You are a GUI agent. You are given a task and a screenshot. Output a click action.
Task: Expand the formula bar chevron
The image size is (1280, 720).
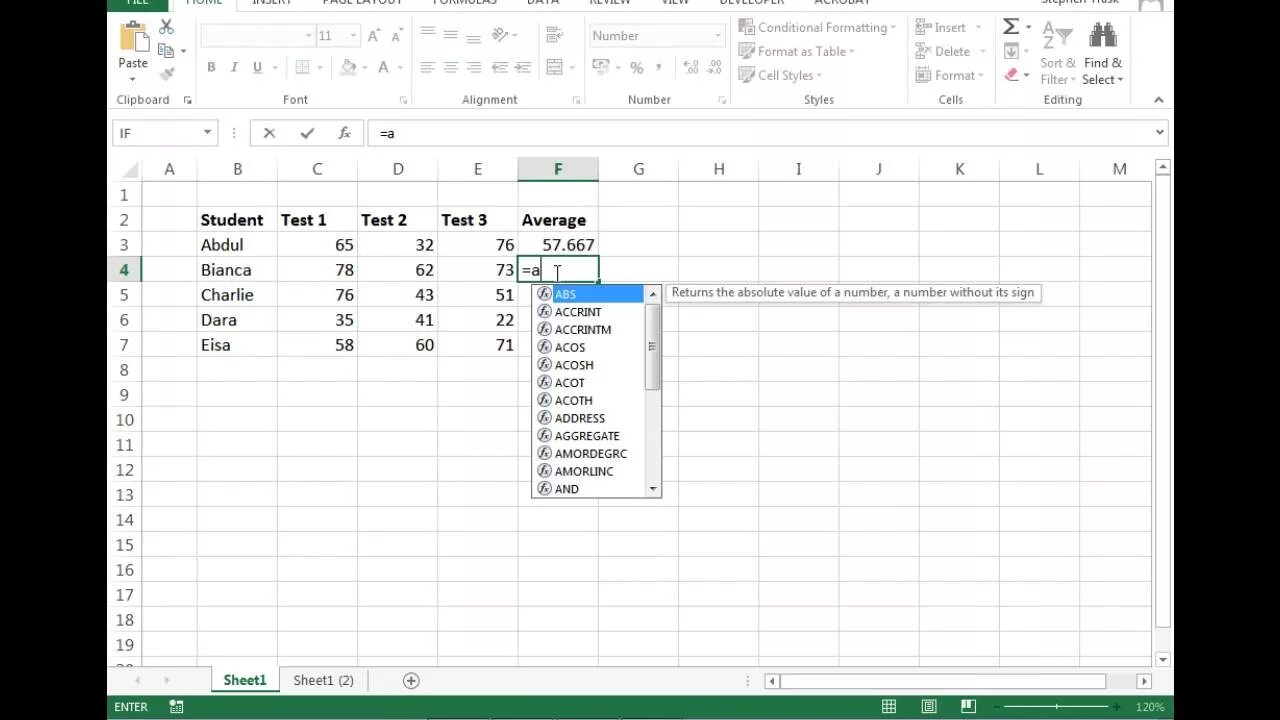pyautogui.click(x=1160, y=132)
